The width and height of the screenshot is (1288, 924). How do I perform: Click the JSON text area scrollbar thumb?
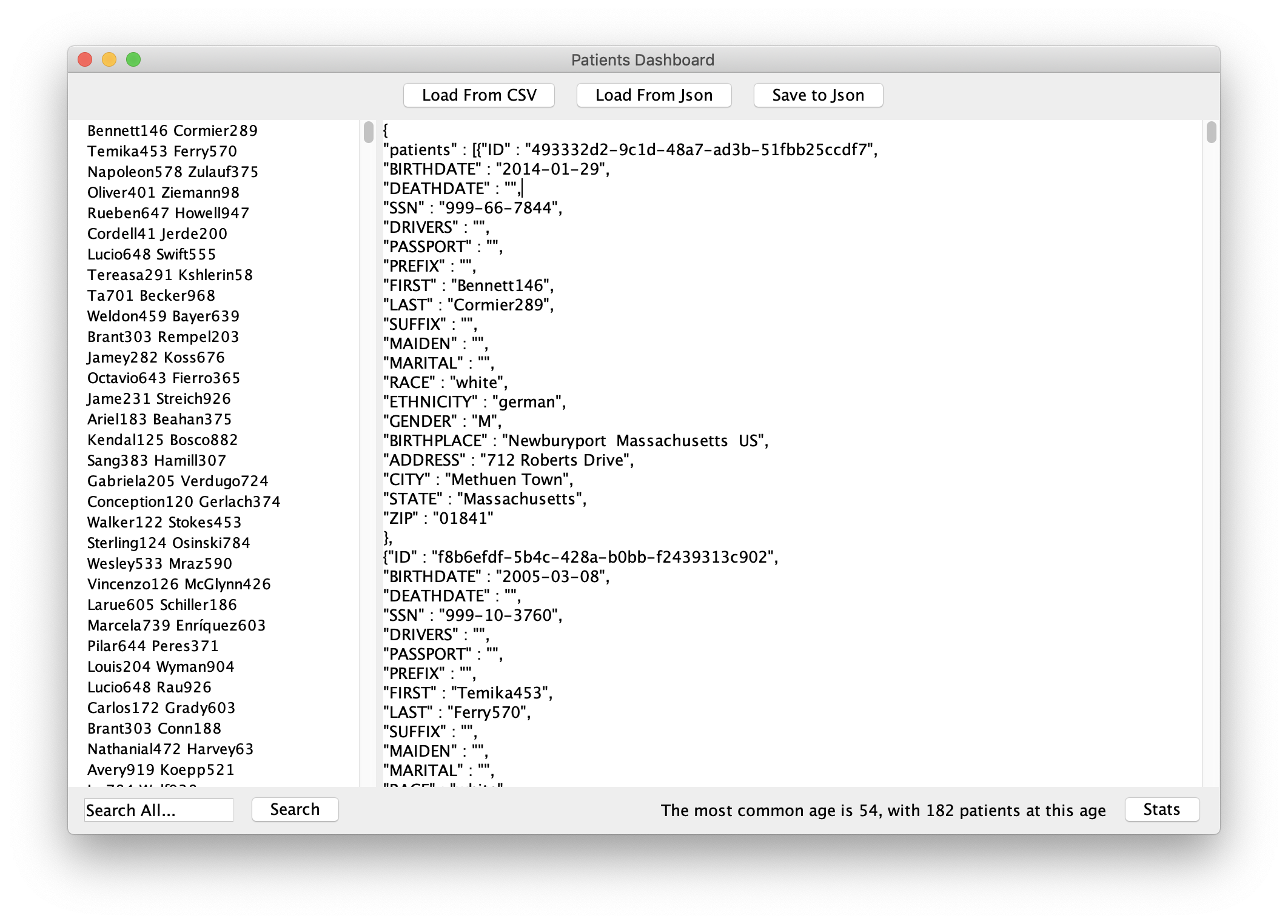point(1211,132)
